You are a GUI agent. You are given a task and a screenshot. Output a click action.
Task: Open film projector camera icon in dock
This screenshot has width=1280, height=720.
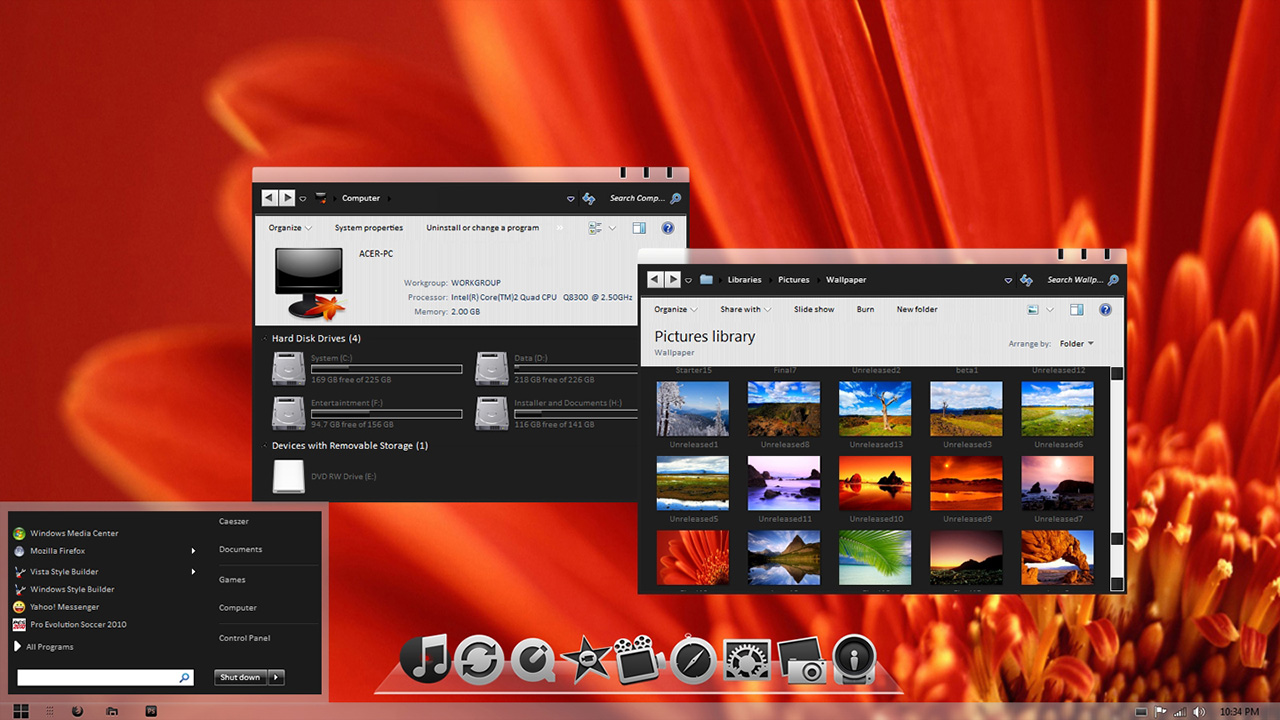(x=640, y=660)
